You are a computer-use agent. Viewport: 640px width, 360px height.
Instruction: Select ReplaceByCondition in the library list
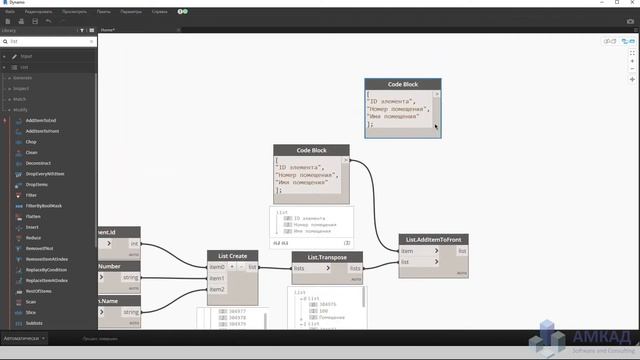(46, 270)
